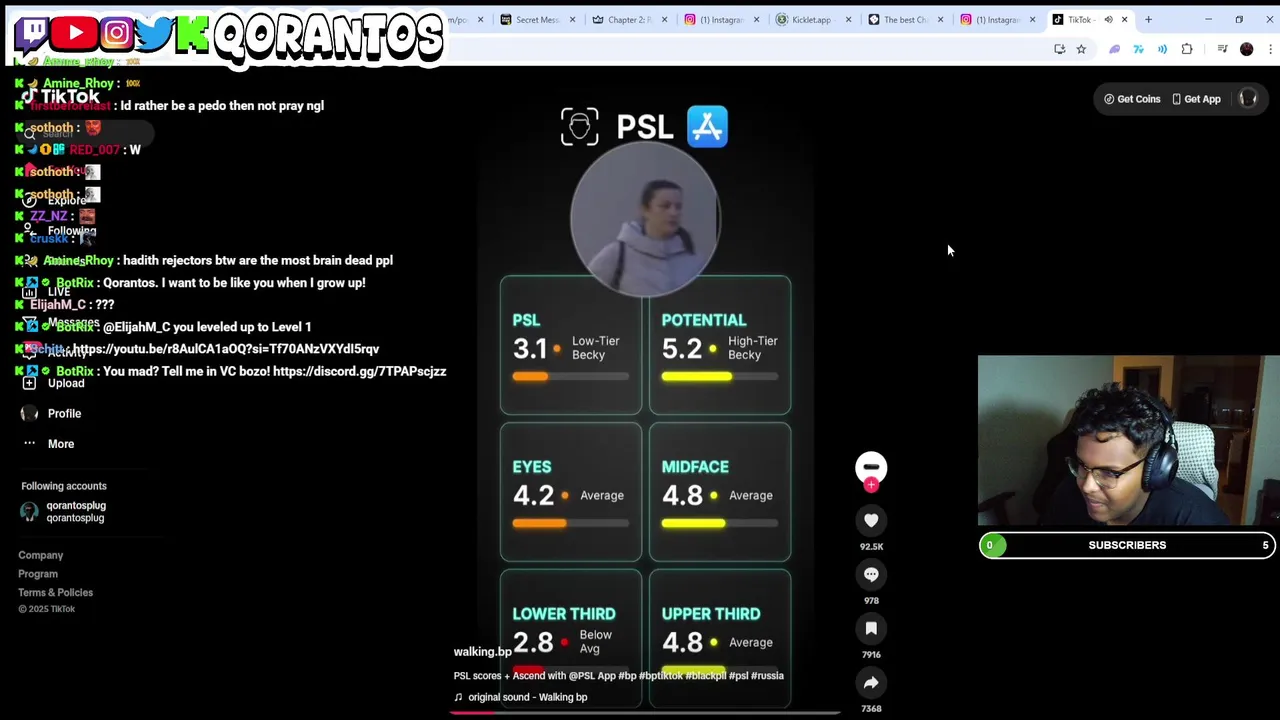
Task: Close the TikTok browser tab
Action: [1124, 20]
